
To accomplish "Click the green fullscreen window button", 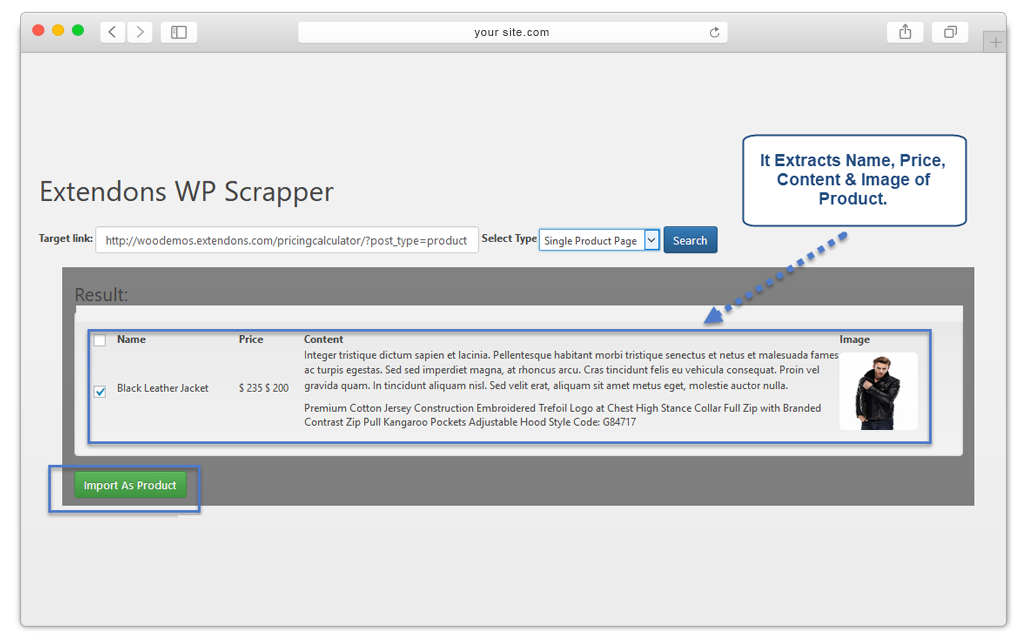I will pyautogui.click(x=78, y=31).
